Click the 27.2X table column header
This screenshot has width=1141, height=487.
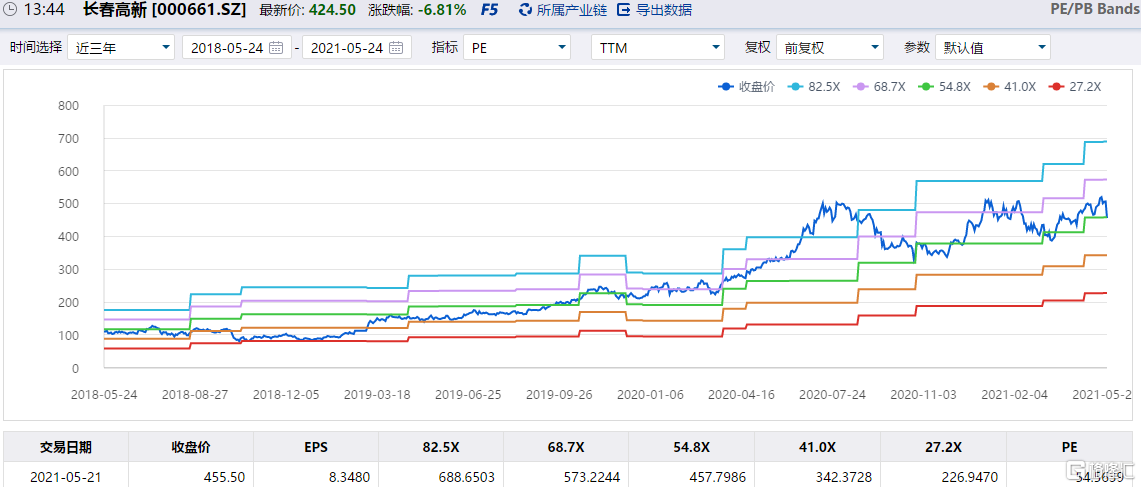943,447
